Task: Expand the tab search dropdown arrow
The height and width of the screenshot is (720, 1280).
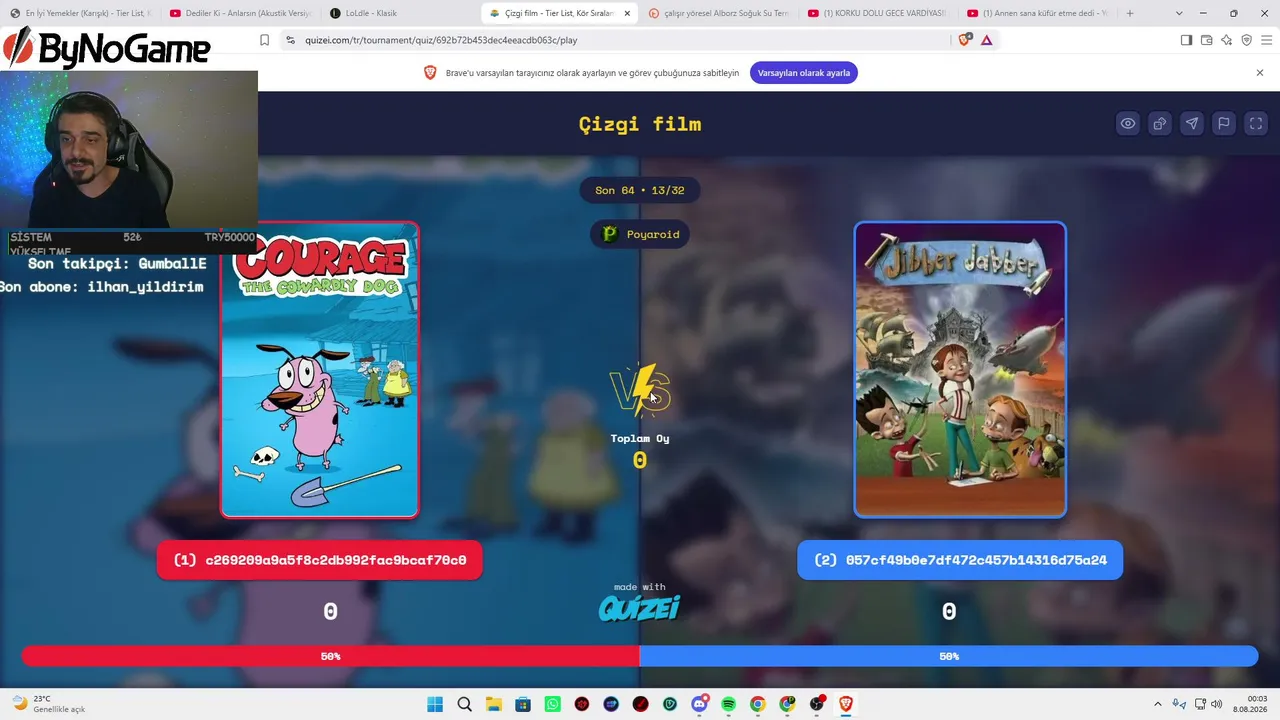Action: pyautogui.click(x=1179, y=13)
